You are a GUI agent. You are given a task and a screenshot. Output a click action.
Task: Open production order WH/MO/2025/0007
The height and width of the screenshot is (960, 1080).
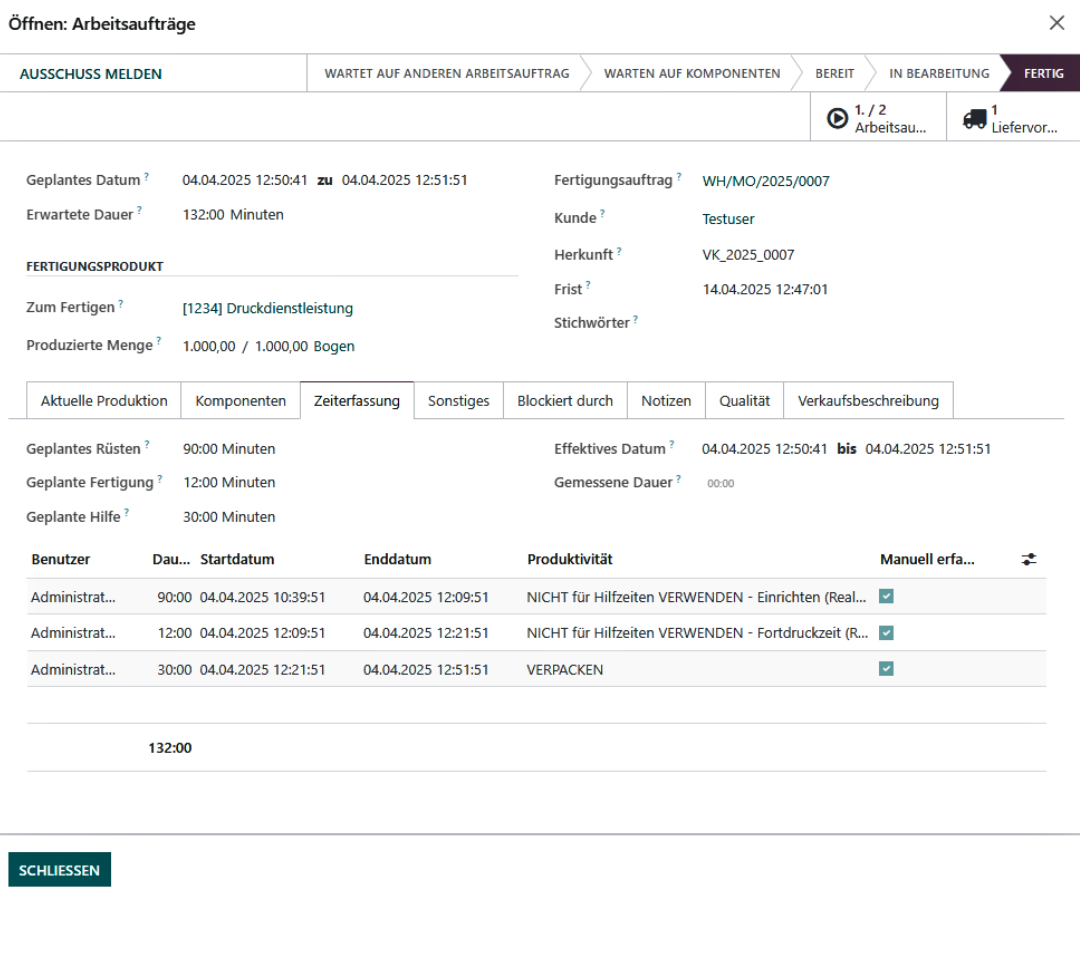click(767, 181)
